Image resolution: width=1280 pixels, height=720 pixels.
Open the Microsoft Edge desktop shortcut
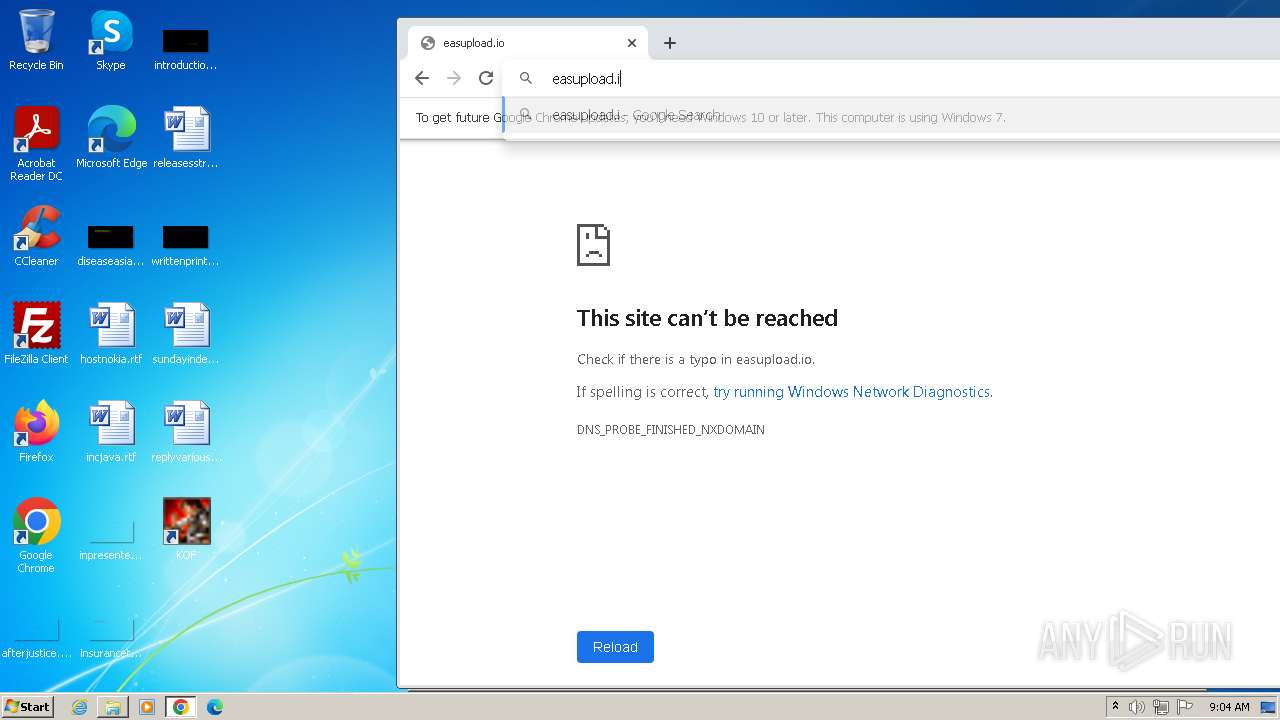(111, 137)
